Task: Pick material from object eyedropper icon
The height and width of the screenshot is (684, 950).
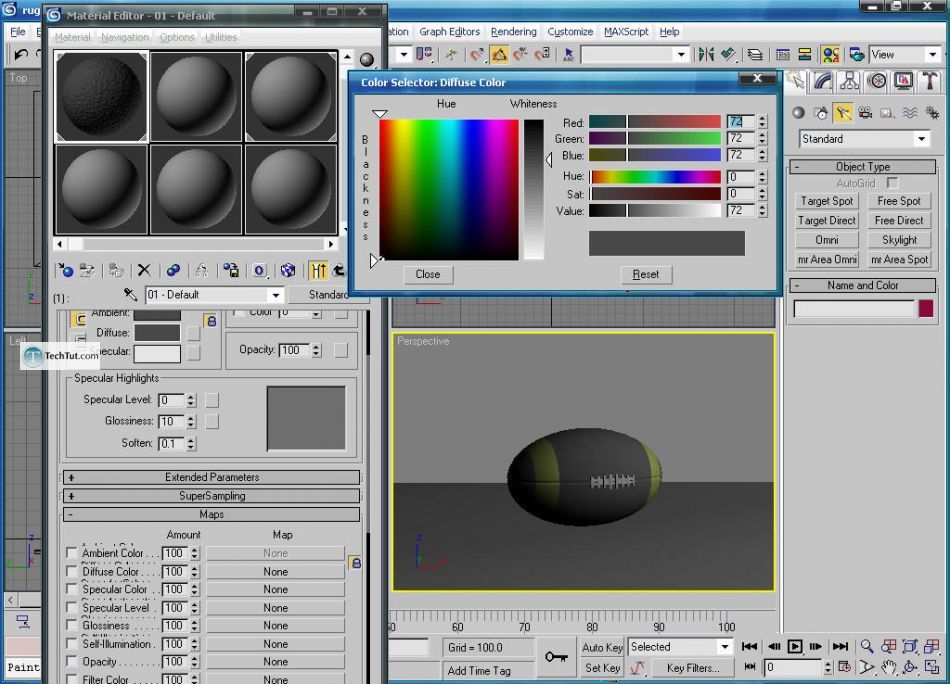Action: [x=130, y=294]
